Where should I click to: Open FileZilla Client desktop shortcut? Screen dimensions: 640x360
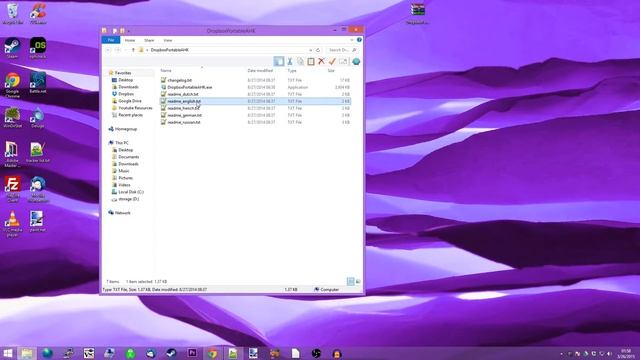pyautogui.click(x=12, y=189)
